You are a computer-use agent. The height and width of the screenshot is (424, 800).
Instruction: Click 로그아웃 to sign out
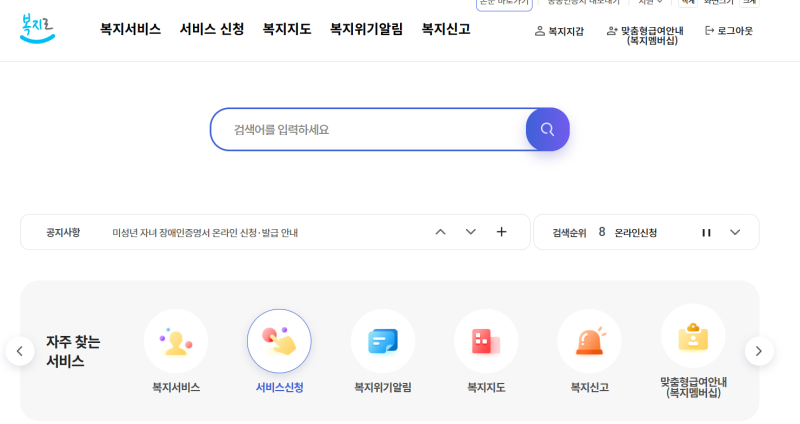tap(729, 31)
